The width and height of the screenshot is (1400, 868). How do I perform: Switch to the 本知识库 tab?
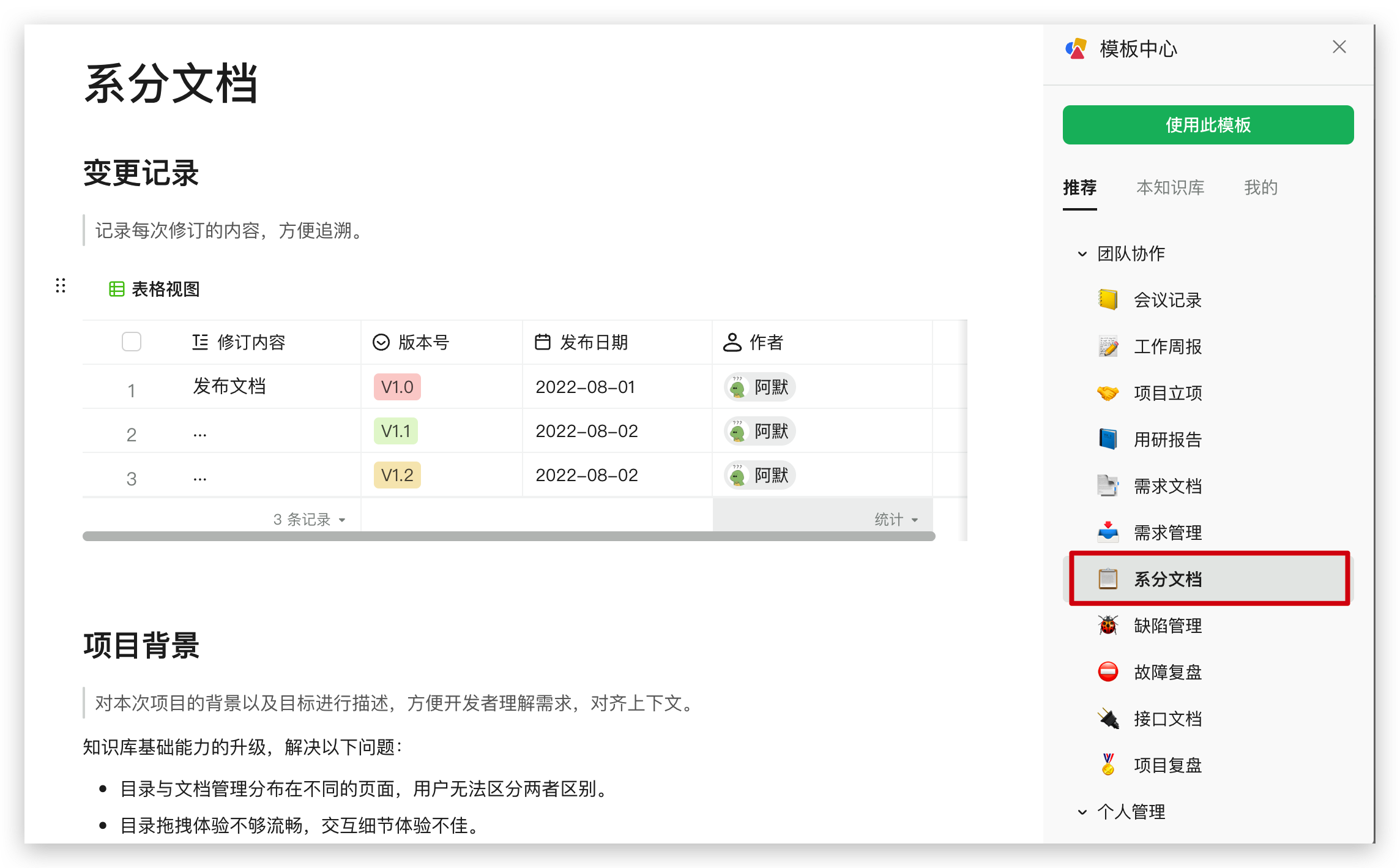click(x=1170, y=187)
